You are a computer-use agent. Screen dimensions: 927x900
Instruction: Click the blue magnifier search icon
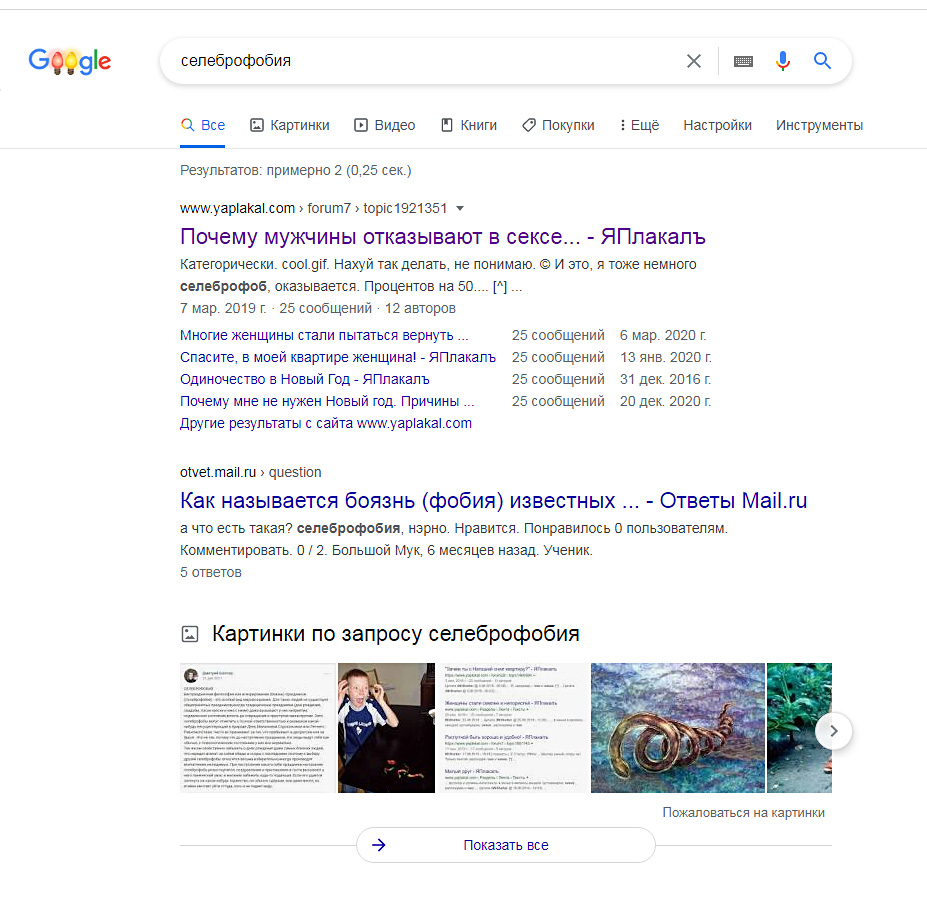822,60
